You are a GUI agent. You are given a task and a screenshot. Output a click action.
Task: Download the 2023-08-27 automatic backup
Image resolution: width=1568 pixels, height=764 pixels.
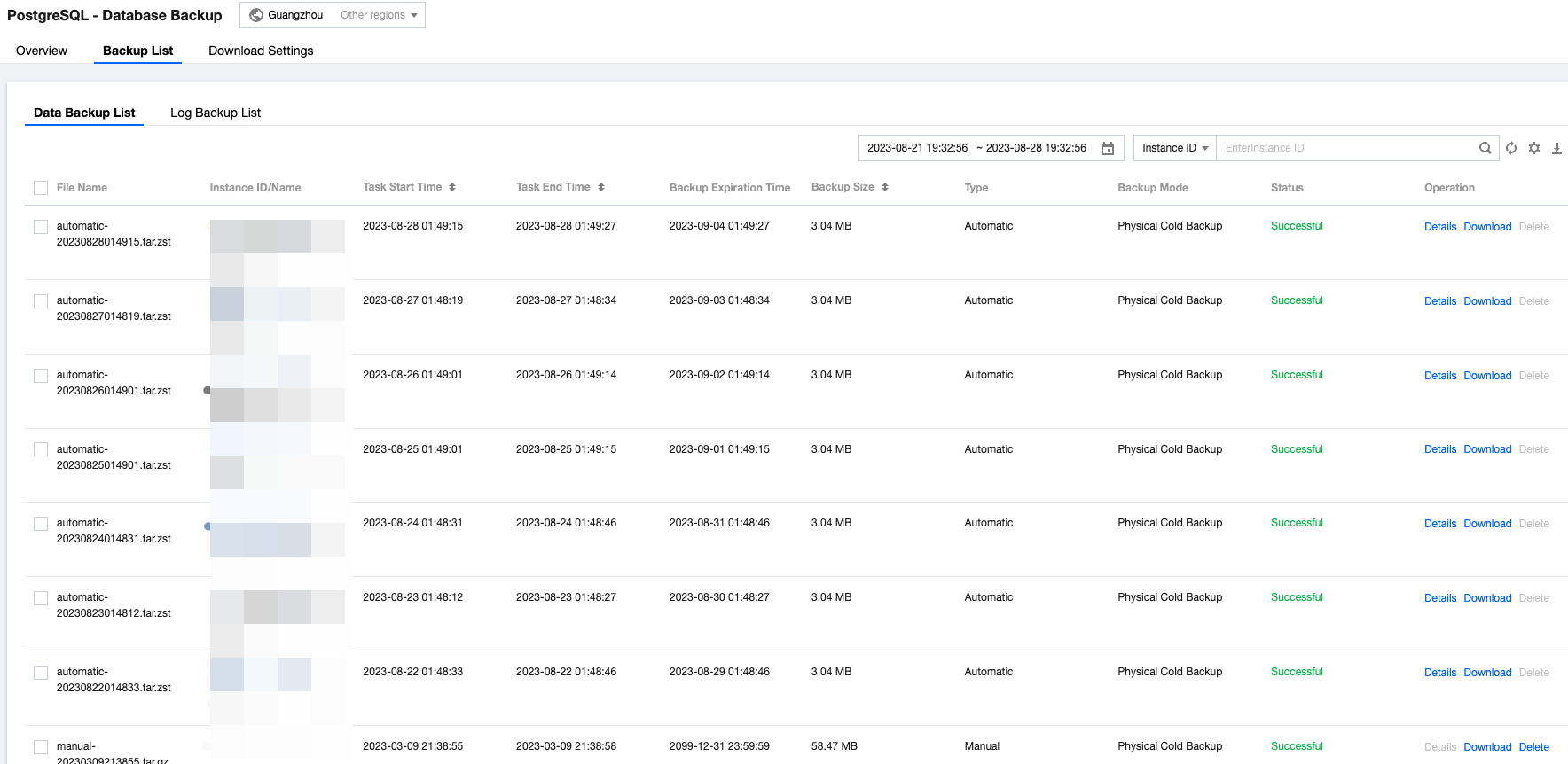1487,301
